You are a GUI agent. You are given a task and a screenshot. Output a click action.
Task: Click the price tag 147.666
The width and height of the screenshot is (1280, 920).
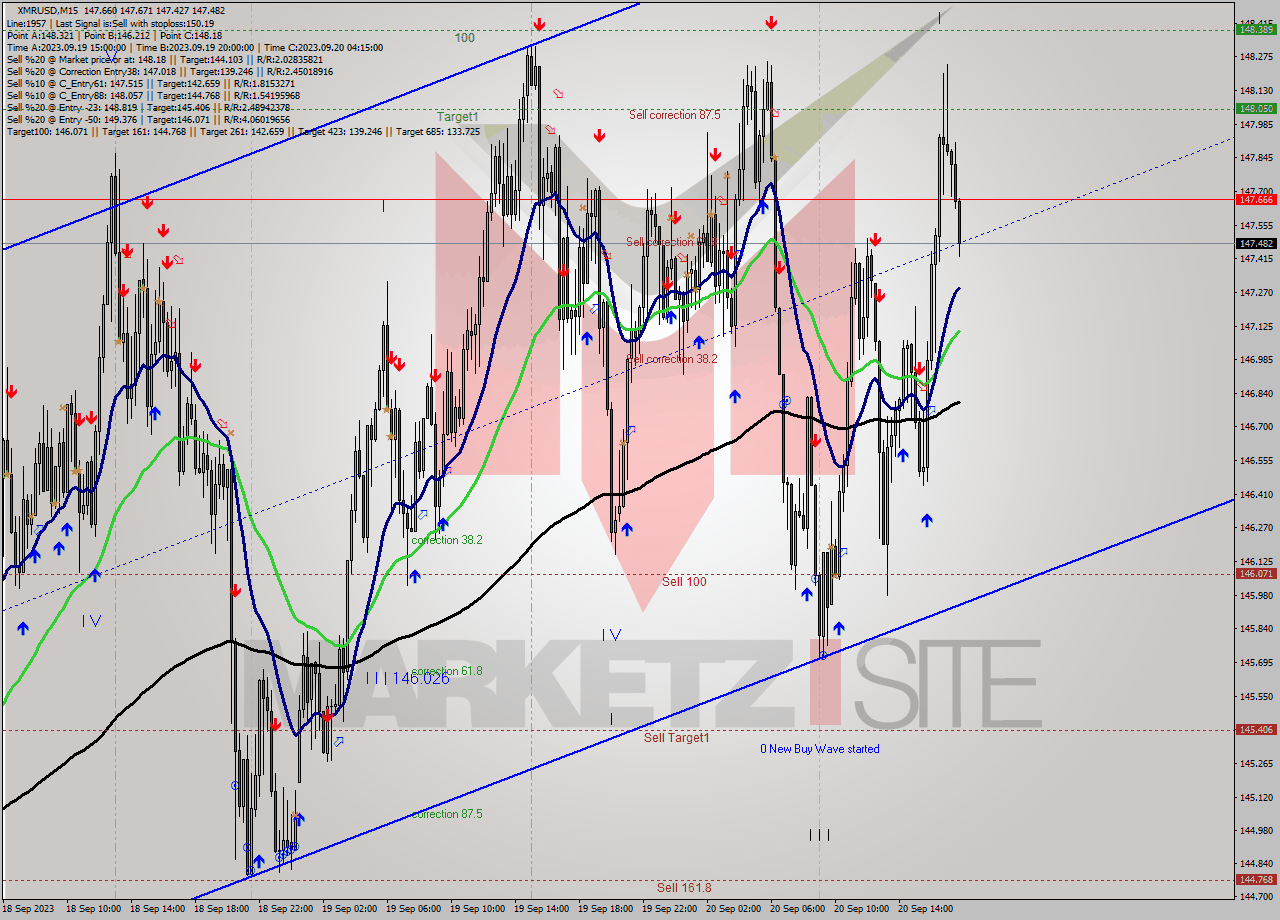[x=1256, y=199]
